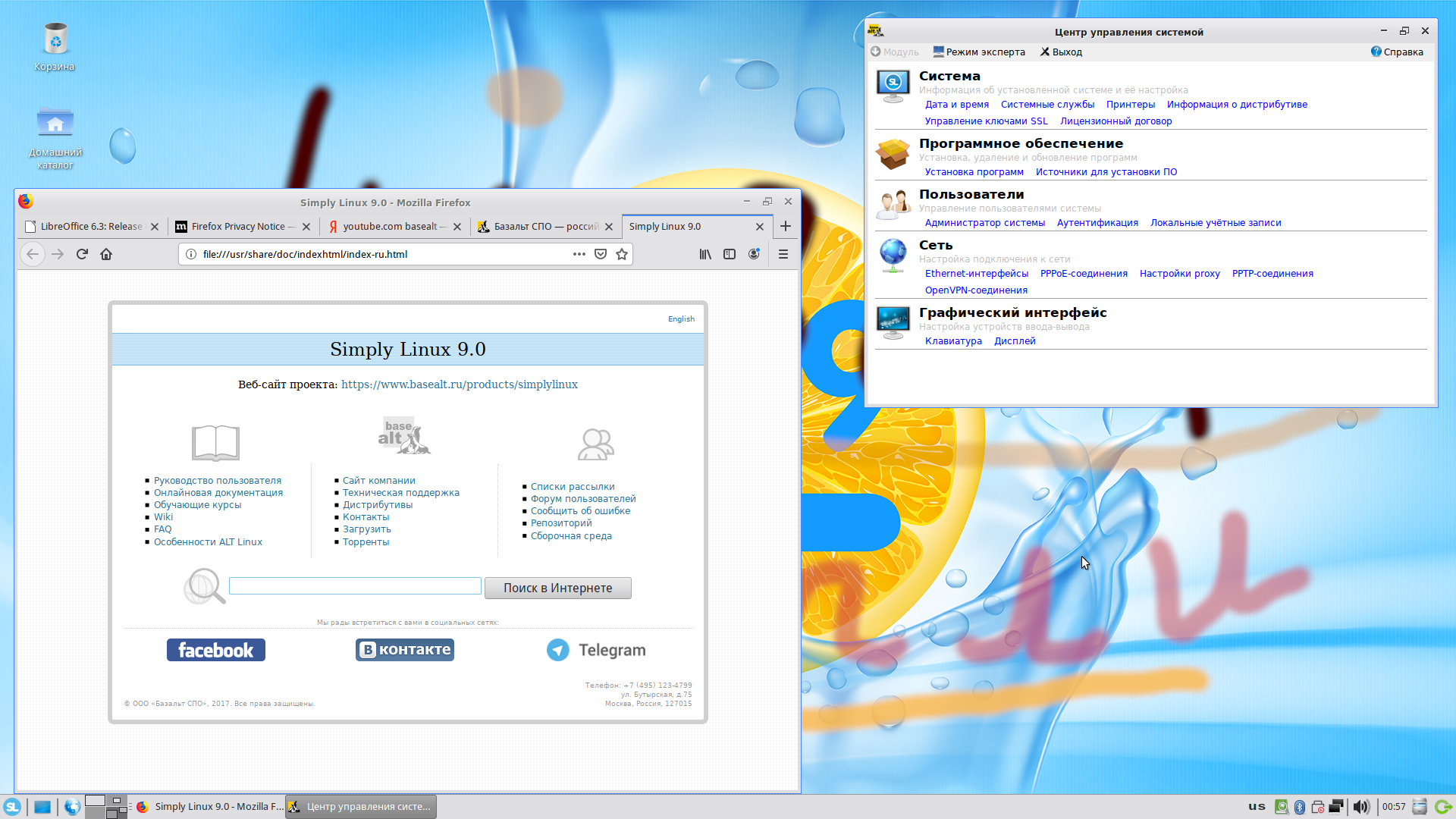The height and width of the screenshot is (819, 1456).
Task: Click Поиск в Интернете button
Action: 557,588
